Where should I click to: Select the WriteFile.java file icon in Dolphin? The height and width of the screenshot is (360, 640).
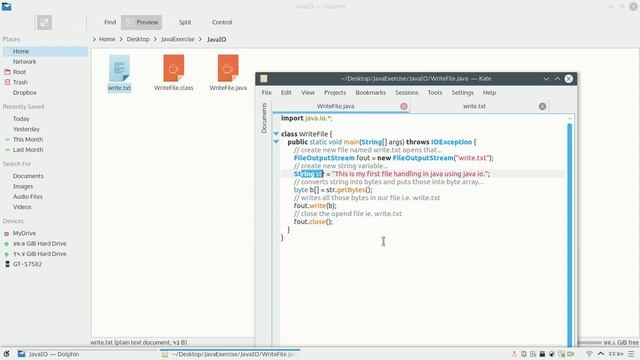[228, 68]
